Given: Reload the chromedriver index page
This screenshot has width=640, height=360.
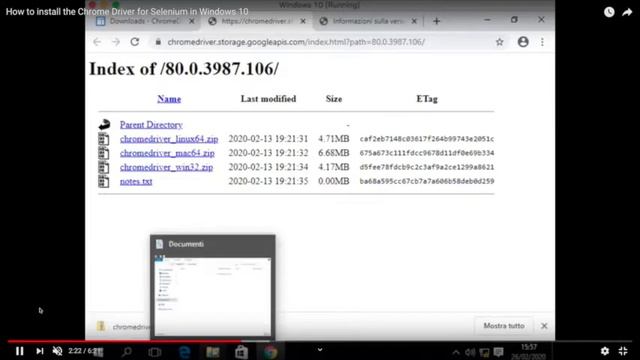Looking at the screenshot, I should pos(135,42).
